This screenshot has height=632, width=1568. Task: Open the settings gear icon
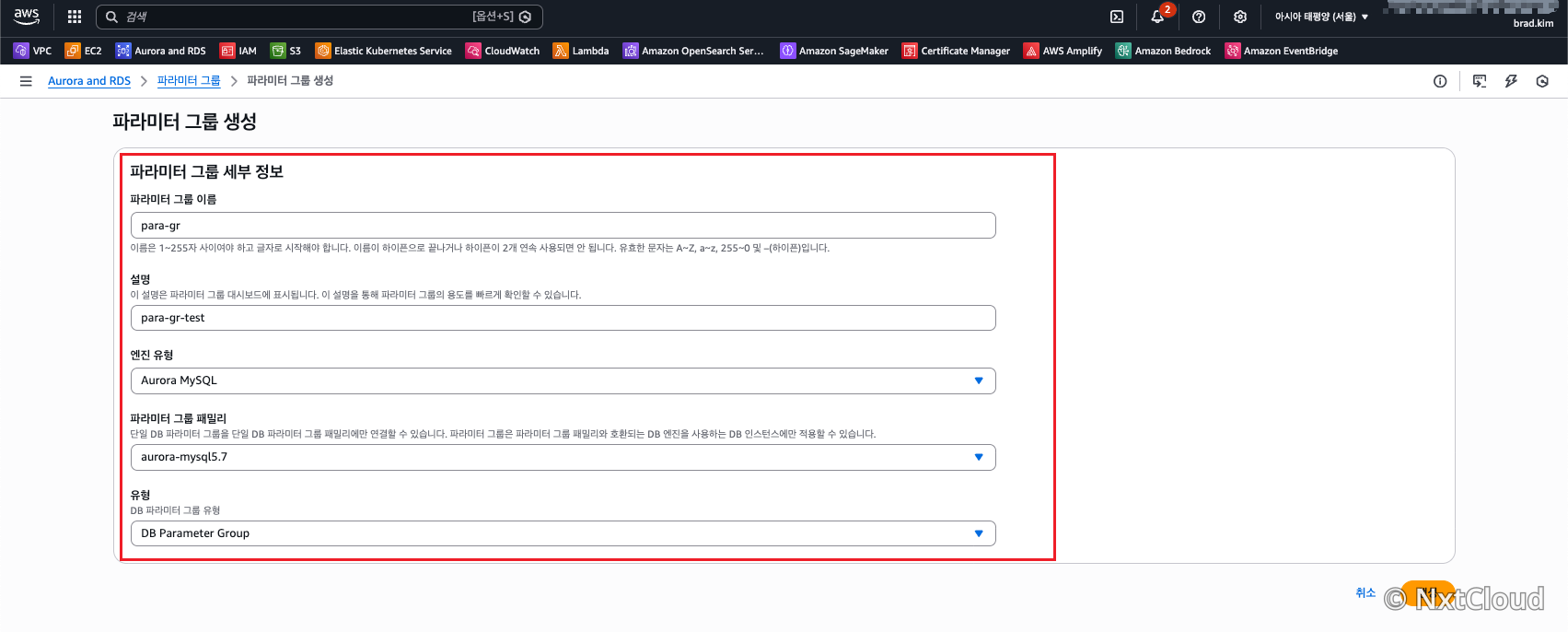(1240, 17)
